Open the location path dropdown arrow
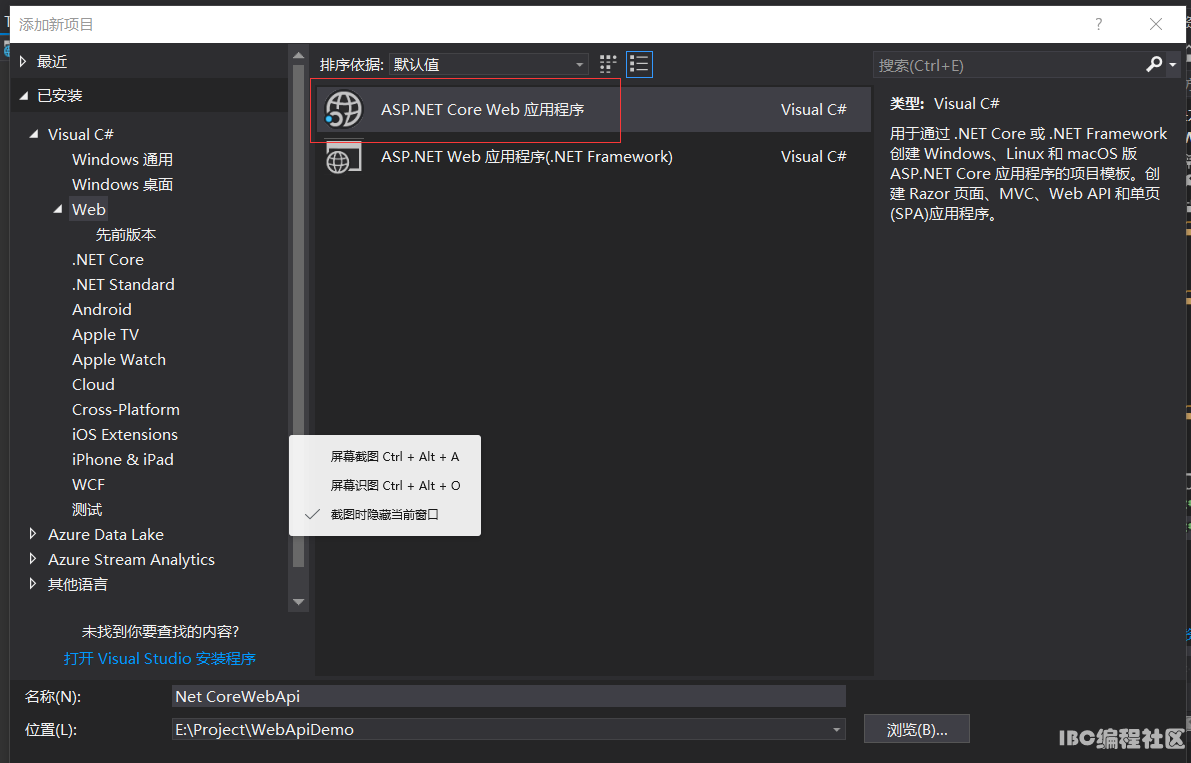This screenshot has width=1191, height=763. [836, 730]
